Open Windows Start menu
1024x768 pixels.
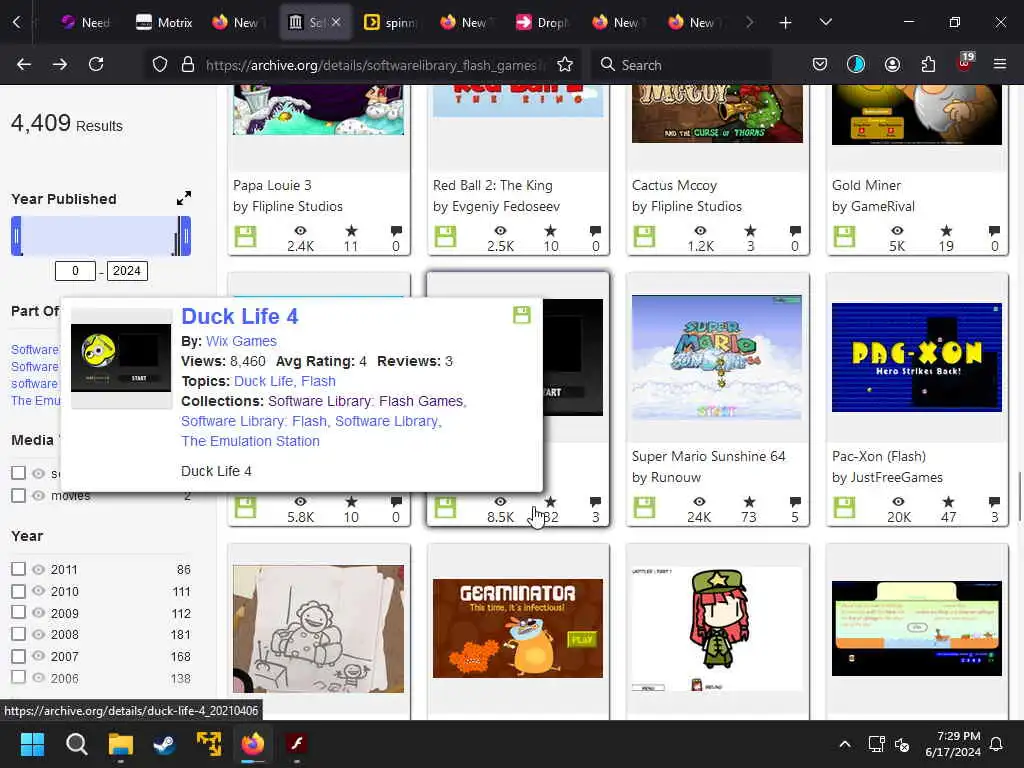point(32,744)
